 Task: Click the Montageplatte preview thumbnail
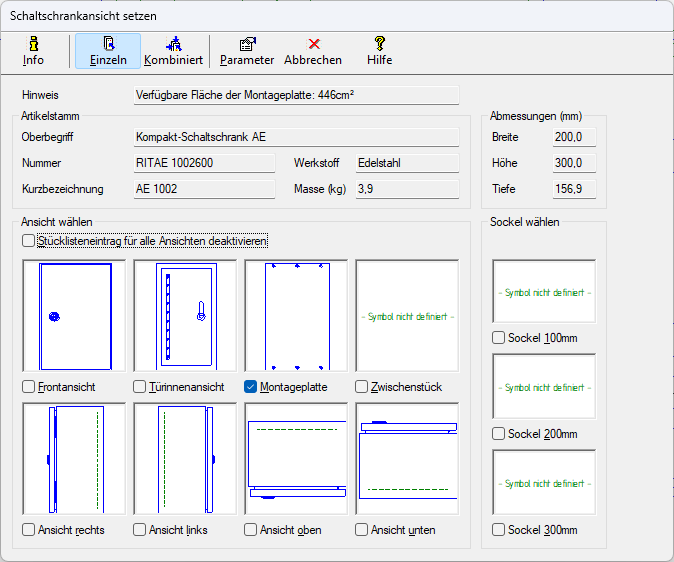[296, 316]
